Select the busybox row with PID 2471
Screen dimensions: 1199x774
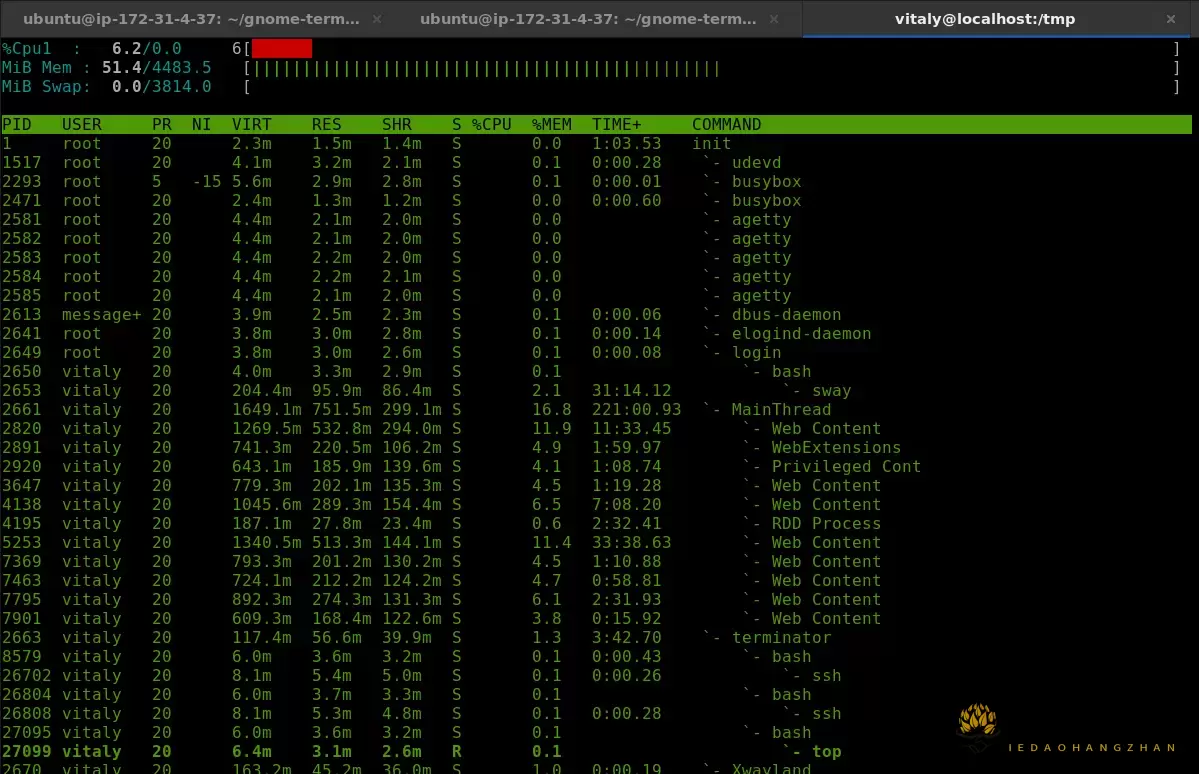pos(596,201)
